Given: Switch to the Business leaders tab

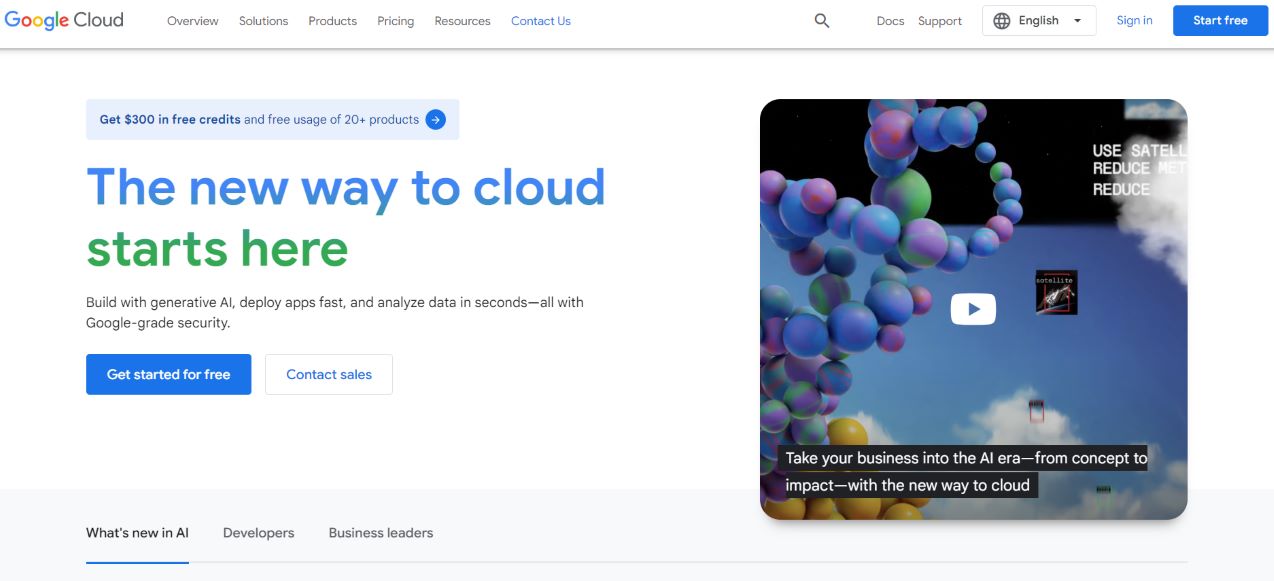Looking at the screenshot, I should [x=381, y=533].
